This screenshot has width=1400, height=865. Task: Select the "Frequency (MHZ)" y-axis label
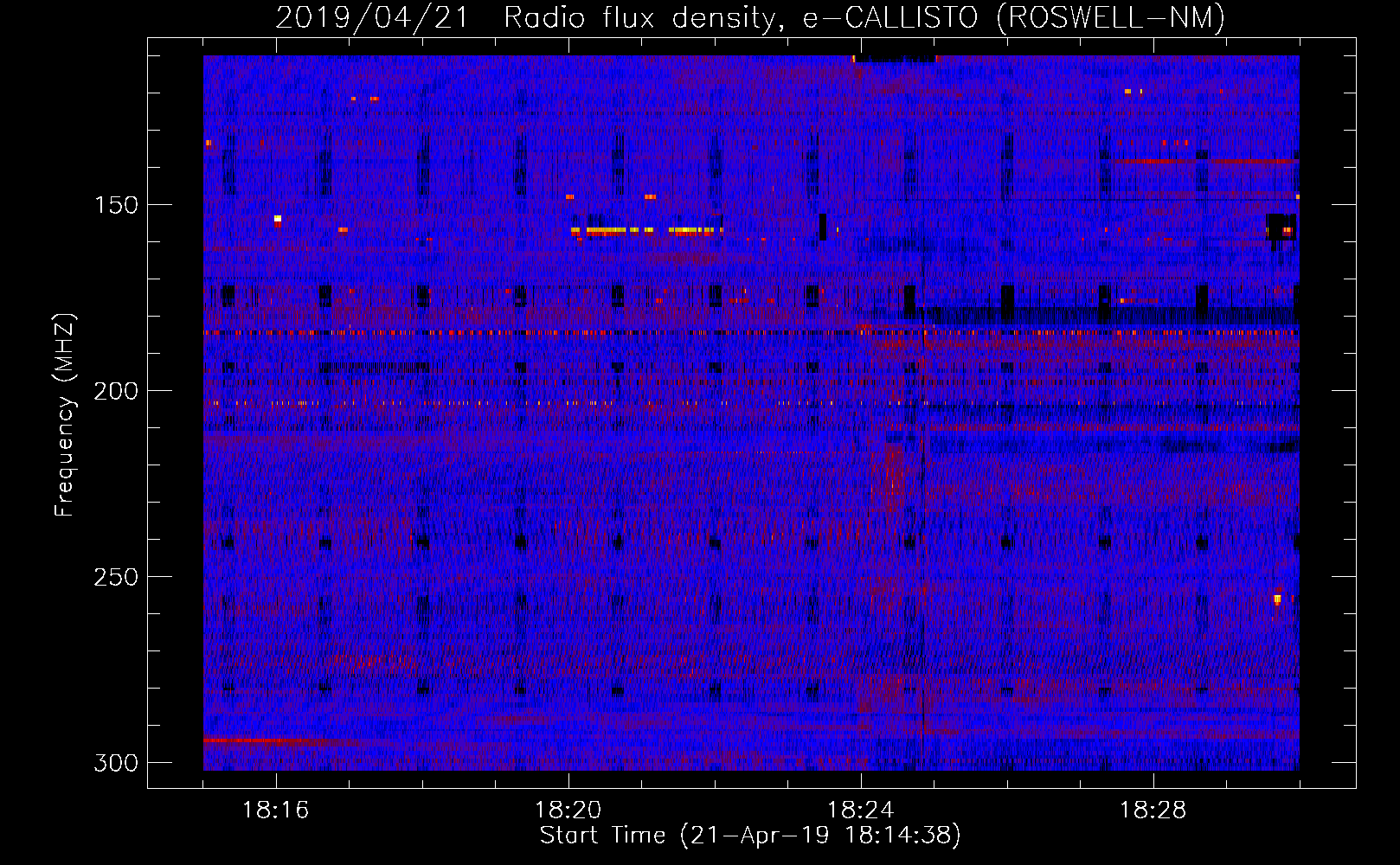64,414
